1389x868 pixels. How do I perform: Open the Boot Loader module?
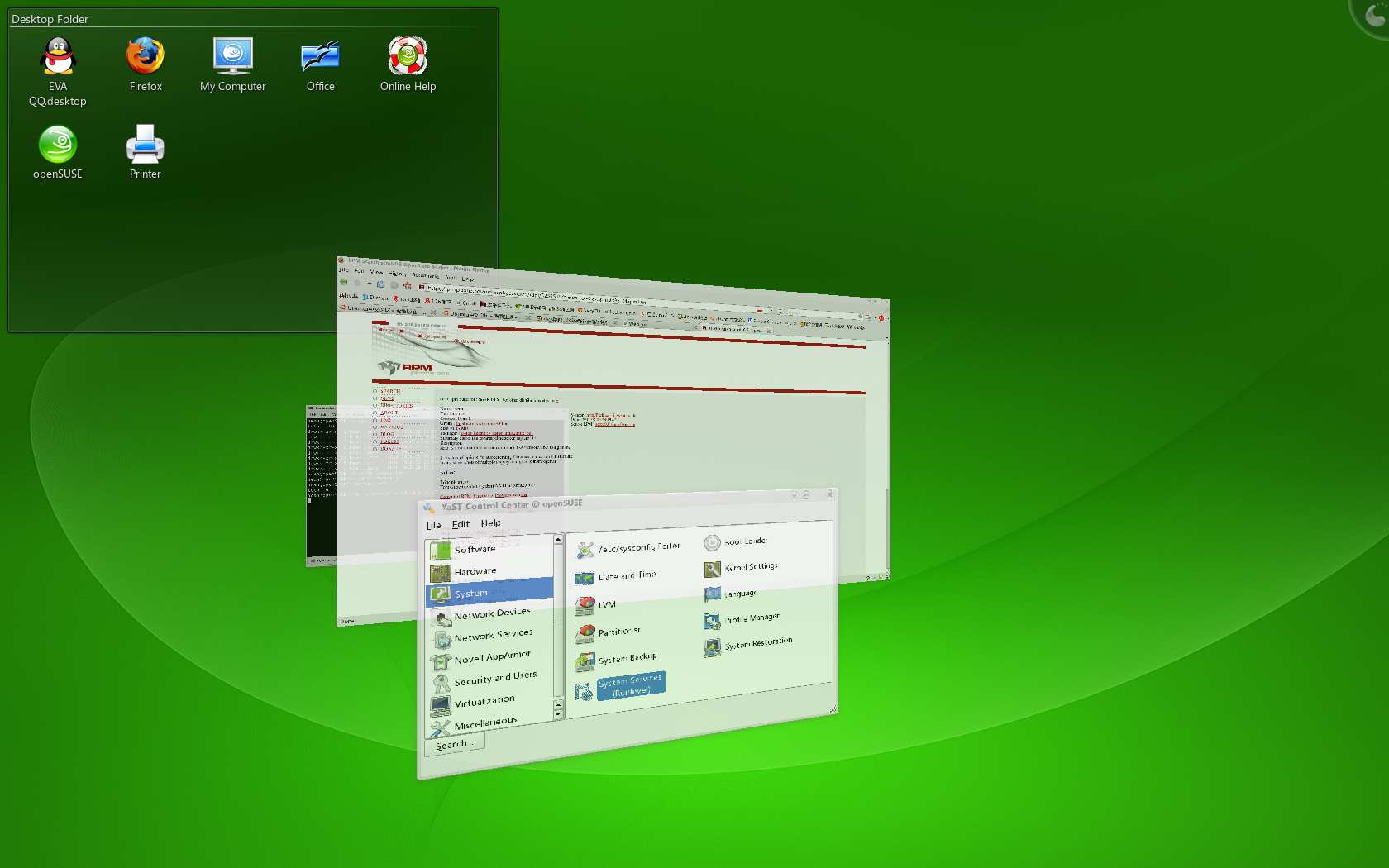pos(736,542)
